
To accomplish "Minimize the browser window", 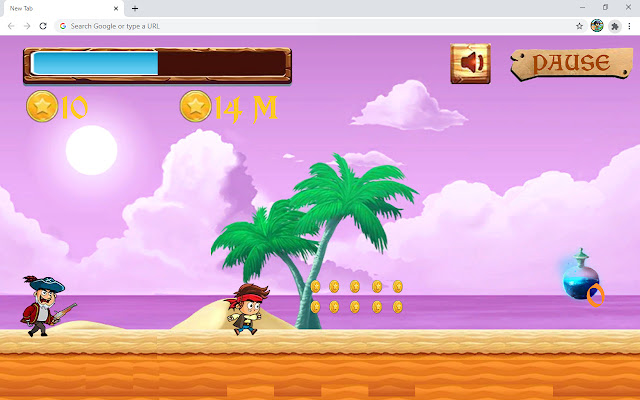I will [582, 7].
